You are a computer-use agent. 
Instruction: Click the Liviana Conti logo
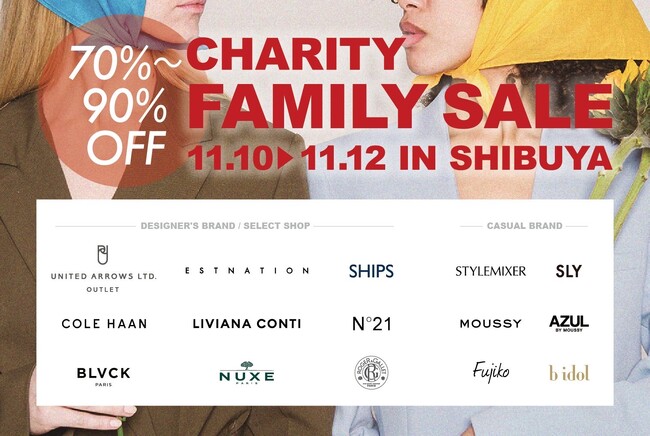coord(246,324)
